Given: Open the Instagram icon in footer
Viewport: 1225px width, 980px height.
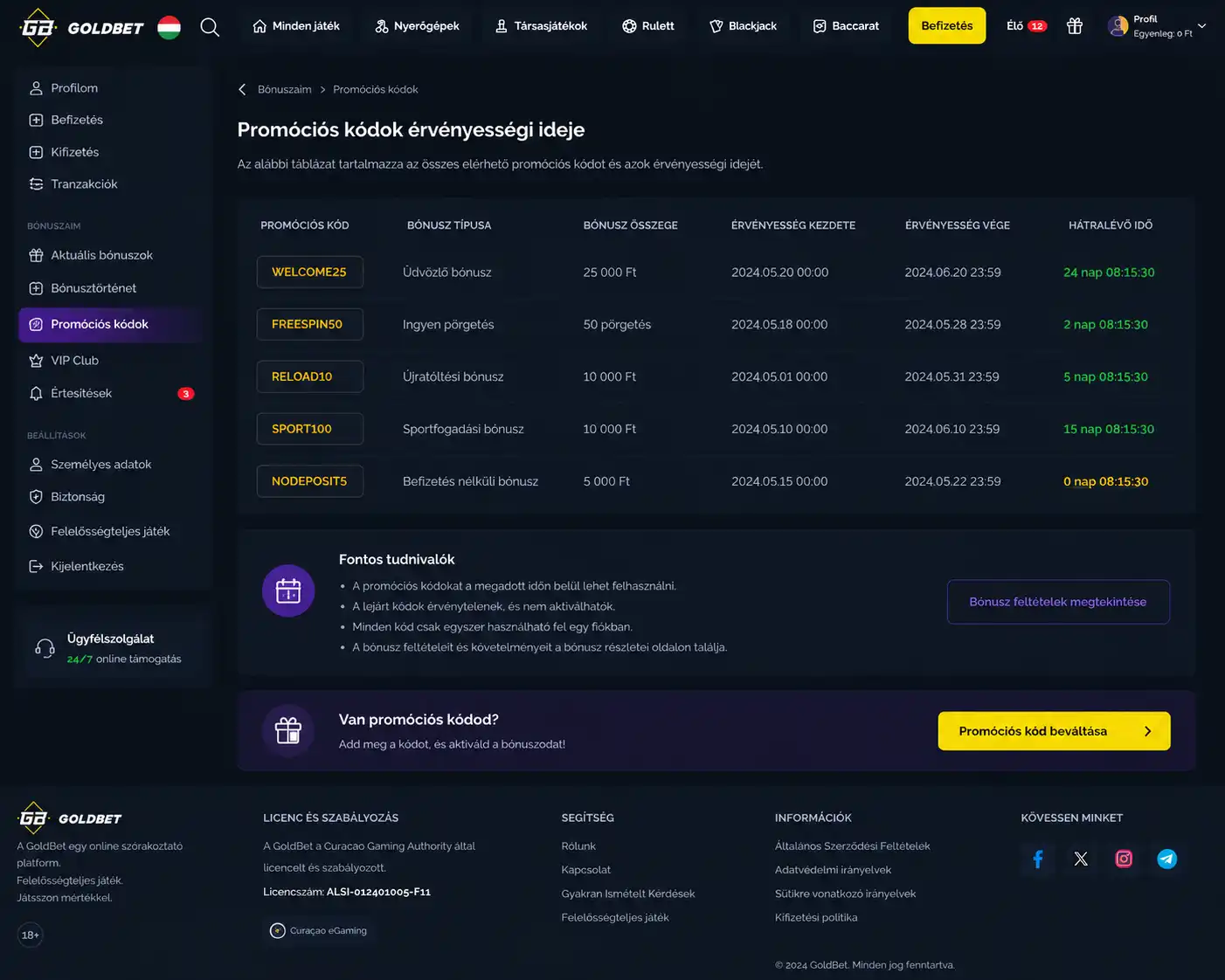Looking at the screenshot, I should pyautogui.click(x=1124, y=859).
